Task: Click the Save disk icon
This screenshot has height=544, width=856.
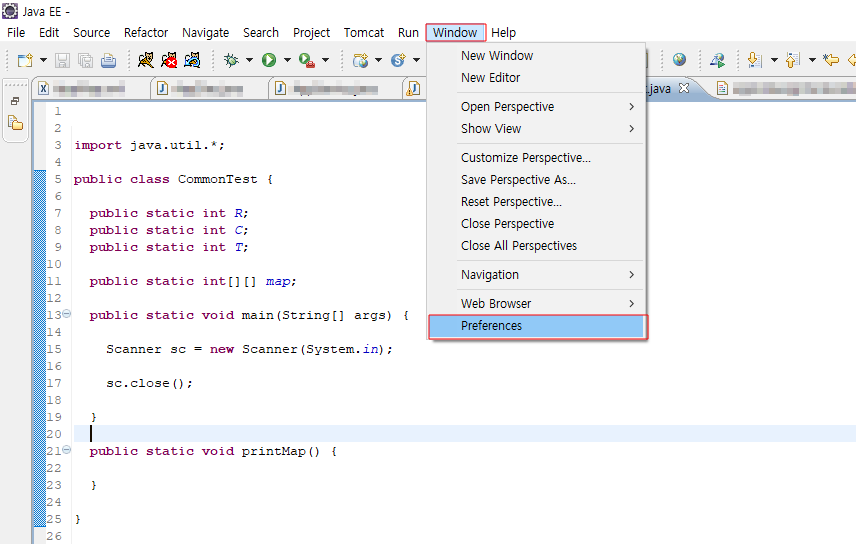Action: 62,60
